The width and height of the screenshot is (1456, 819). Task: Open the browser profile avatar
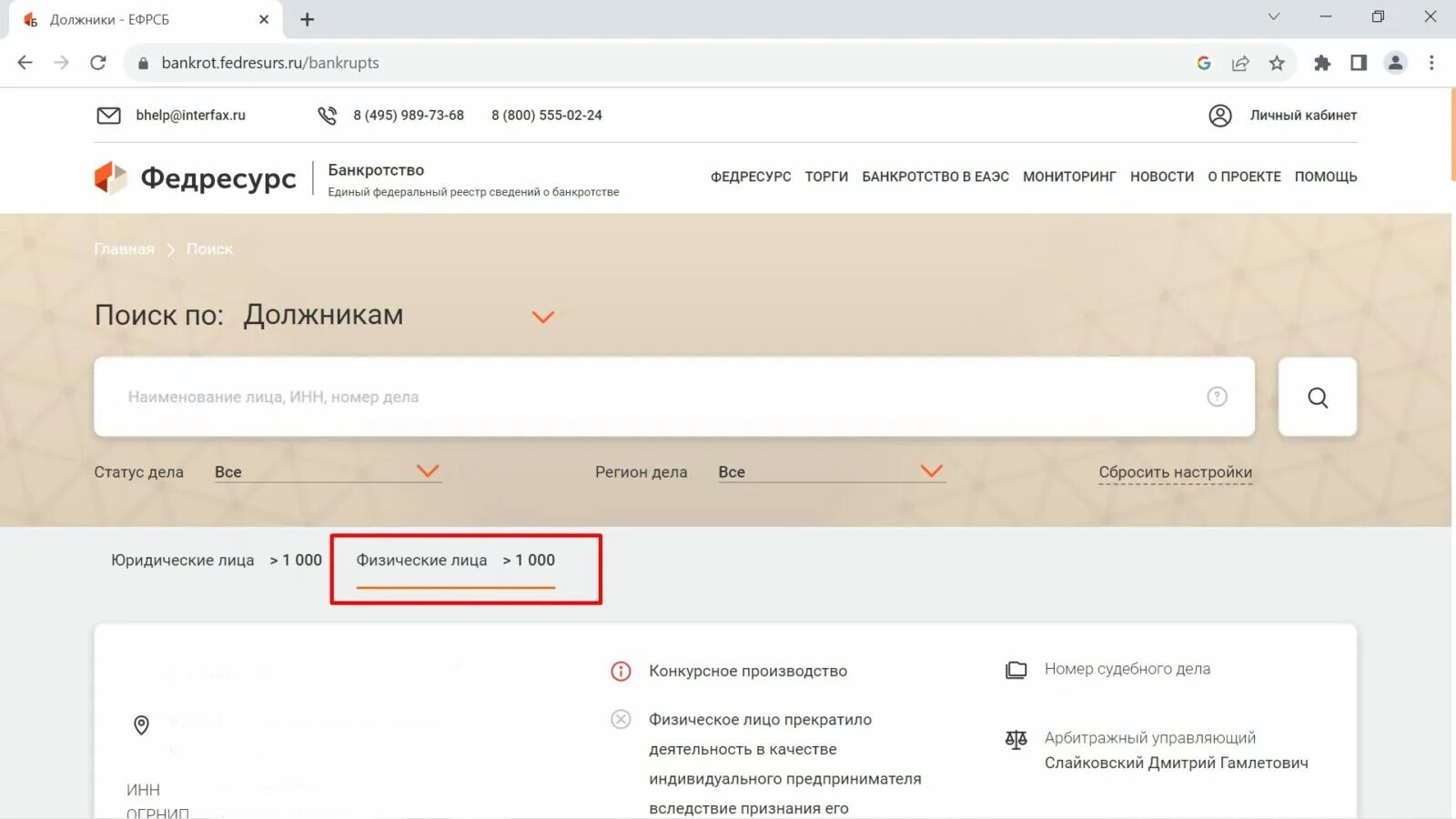coord(1395,63)
